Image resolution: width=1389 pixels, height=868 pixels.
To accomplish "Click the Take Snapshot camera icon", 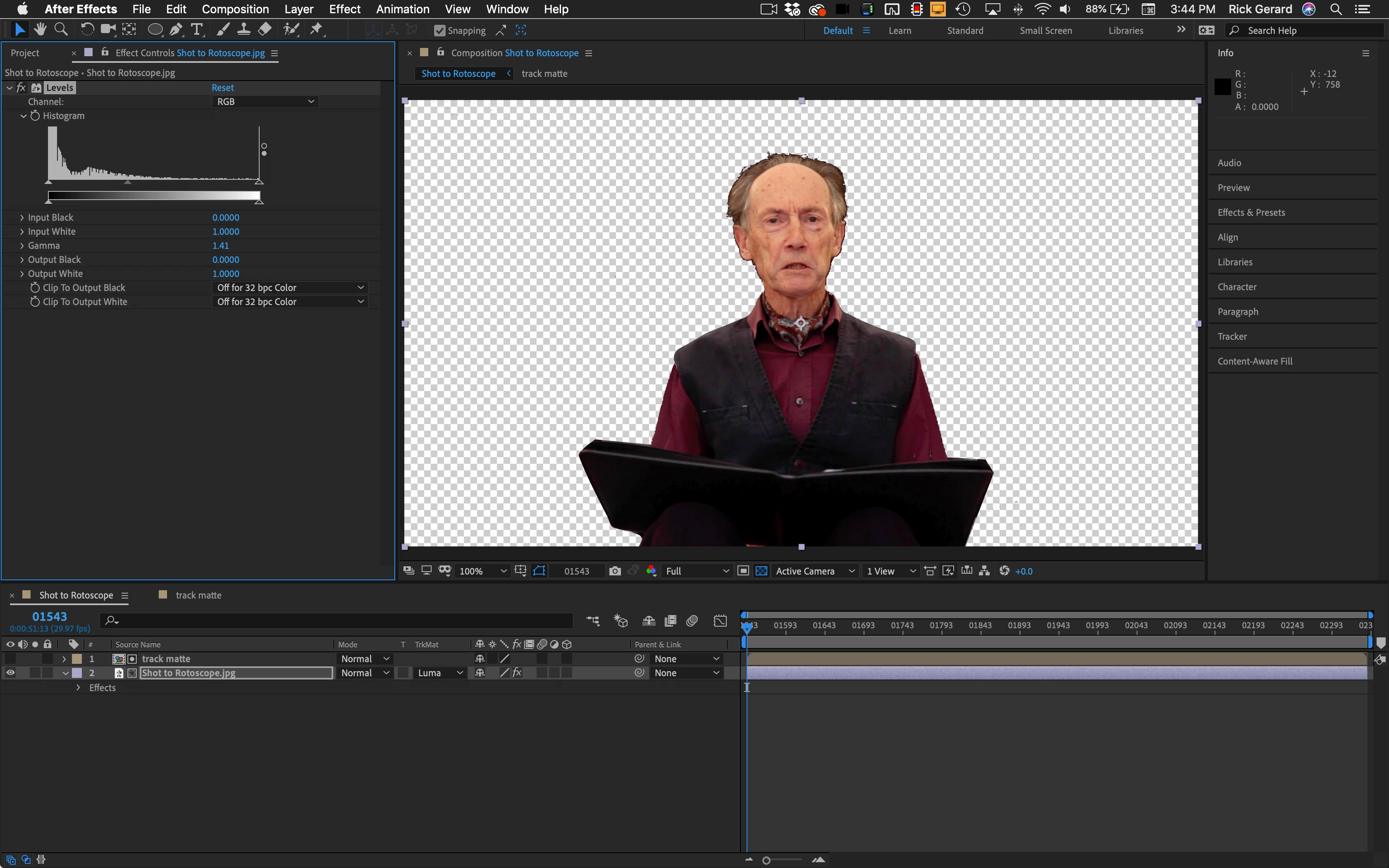I will pos(615,571).
